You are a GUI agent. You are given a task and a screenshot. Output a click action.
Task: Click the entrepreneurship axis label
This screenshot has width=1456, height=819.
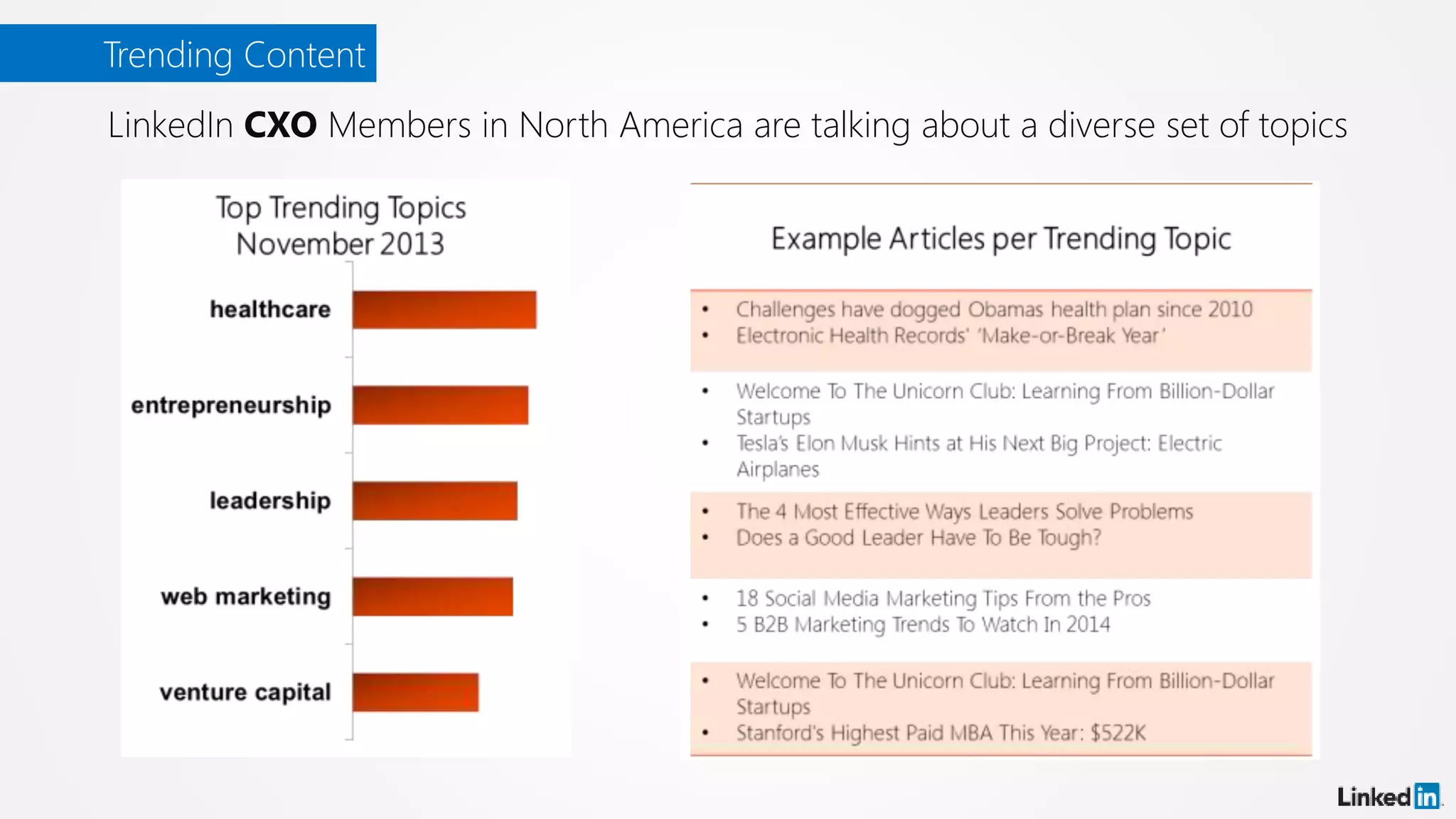[231, 405]
